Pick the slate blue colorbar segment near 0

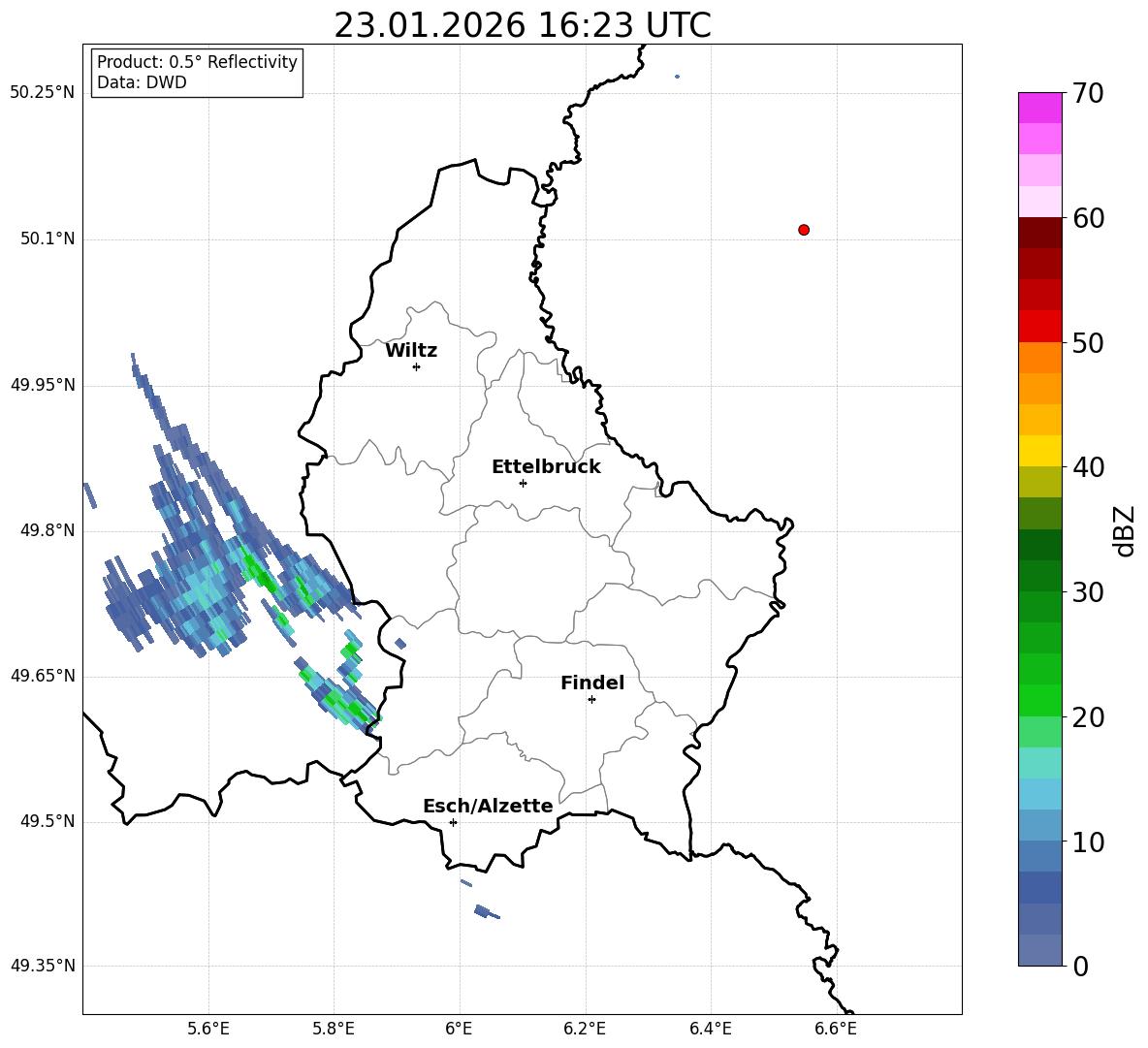coord(1039,951)
